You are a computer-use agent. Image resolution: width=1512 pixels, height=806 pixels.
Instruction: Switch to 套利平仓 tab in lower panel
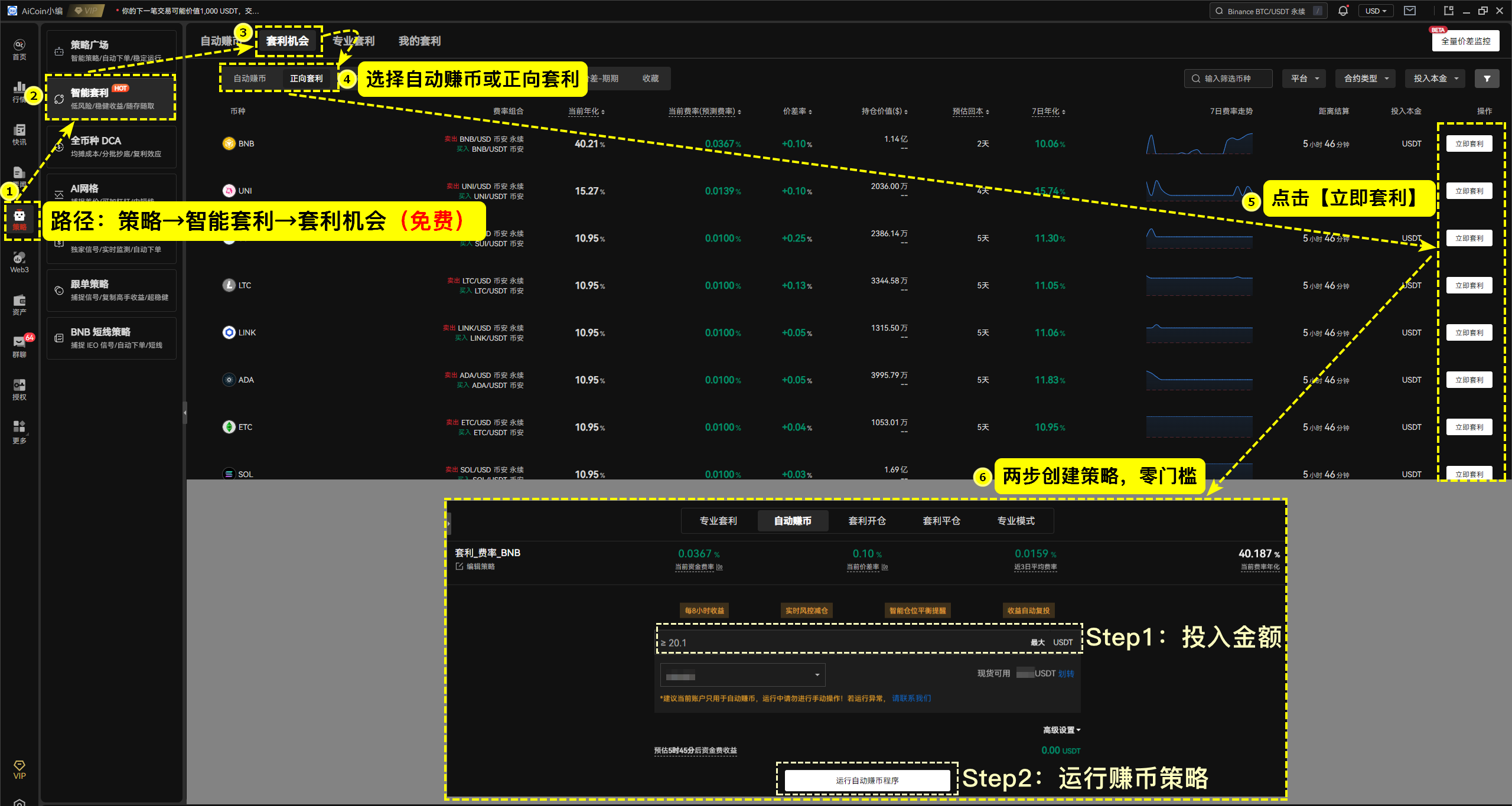(941, 521)
